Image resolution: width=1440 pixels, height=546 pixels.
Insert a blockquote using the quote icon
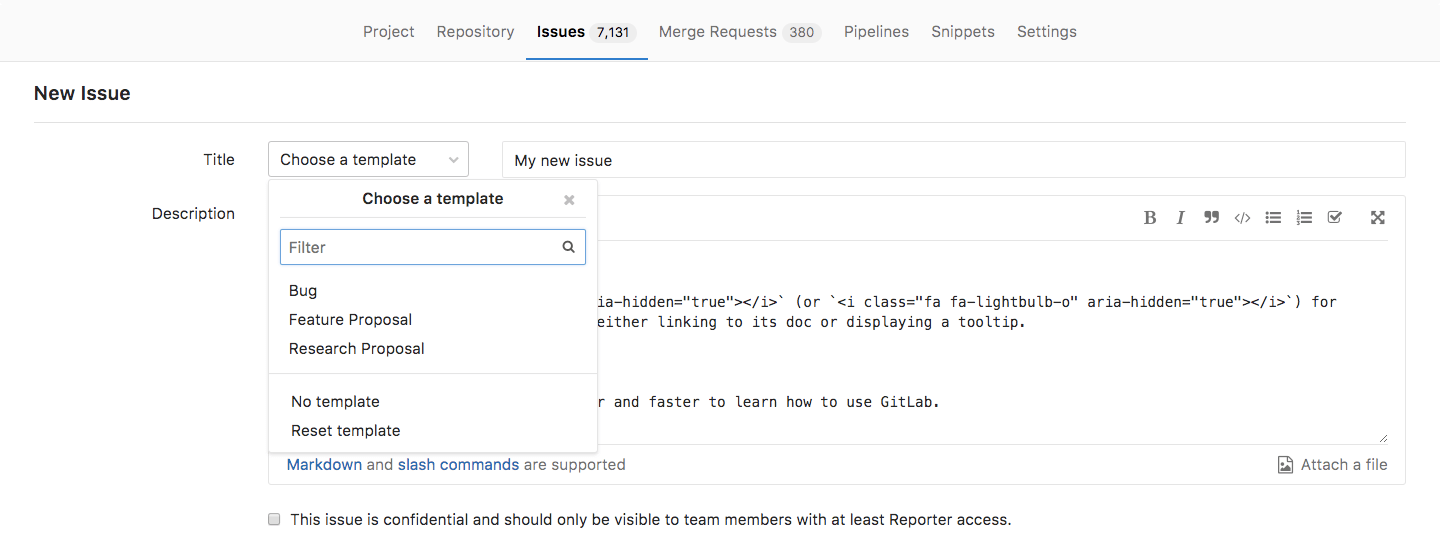click(1211, 218)
